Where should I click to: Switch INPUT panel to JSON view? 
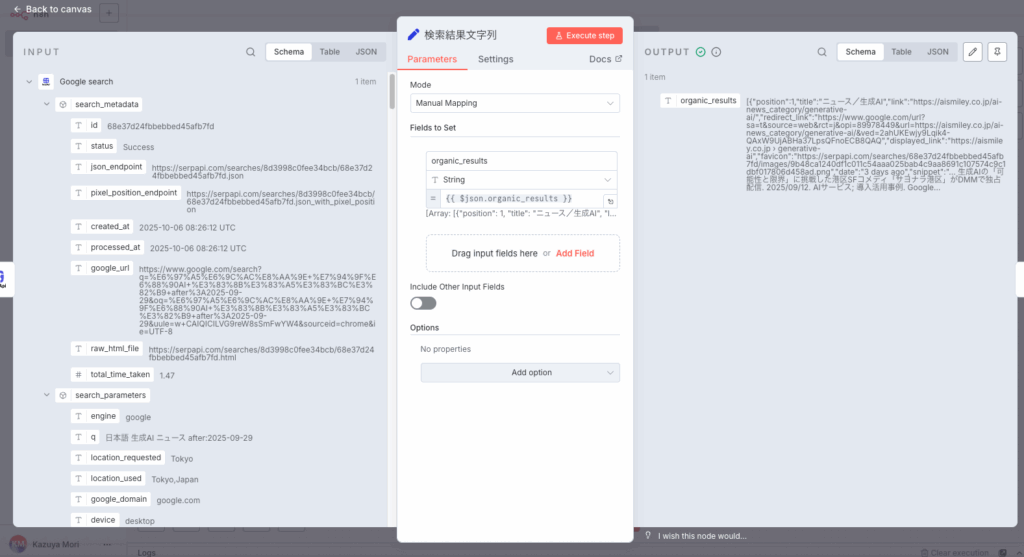coord(367,52)
